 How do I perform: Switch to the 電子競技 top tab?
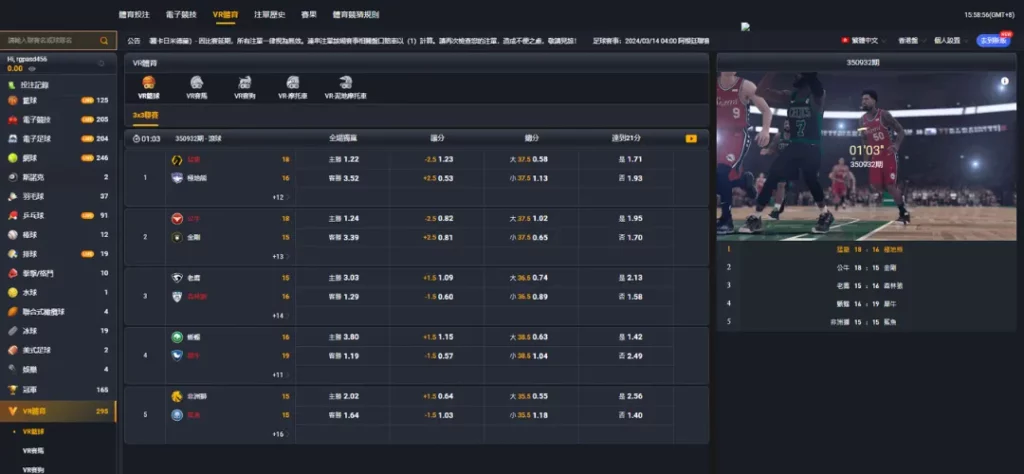point(181,14)
